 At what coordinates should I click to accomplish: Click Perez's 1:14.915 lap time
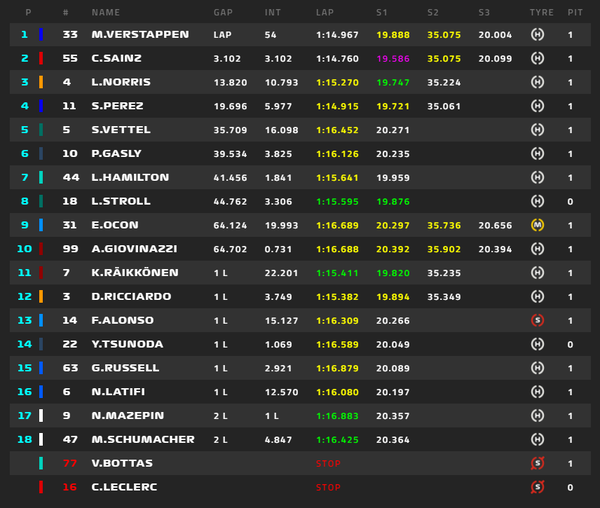[337, 106]
